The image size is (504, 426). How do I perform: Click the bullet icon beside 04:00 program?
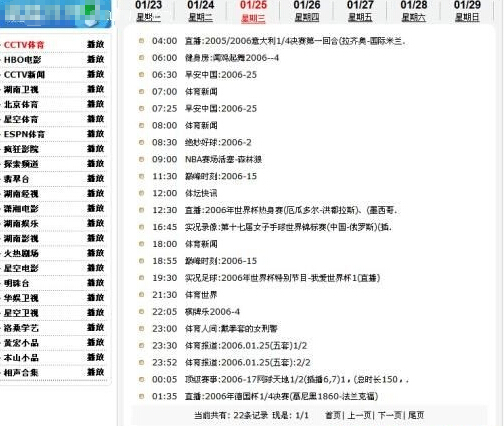[141, 41]
